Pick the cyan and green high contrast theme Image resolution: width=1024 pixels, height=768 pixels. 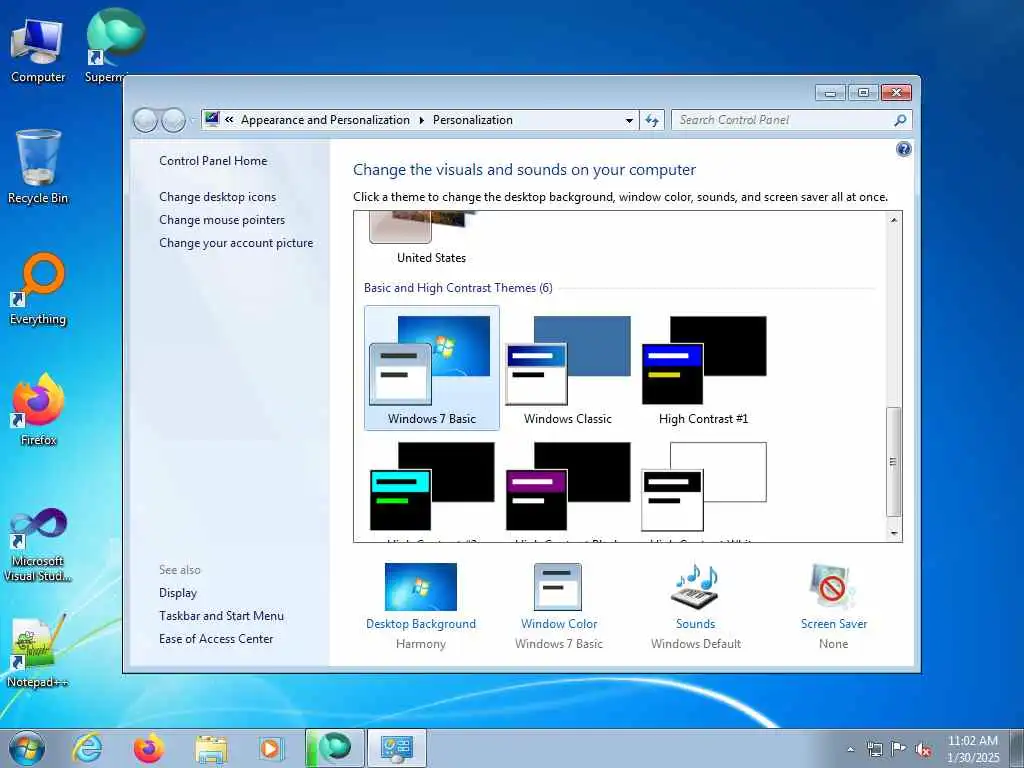point(432,487)
